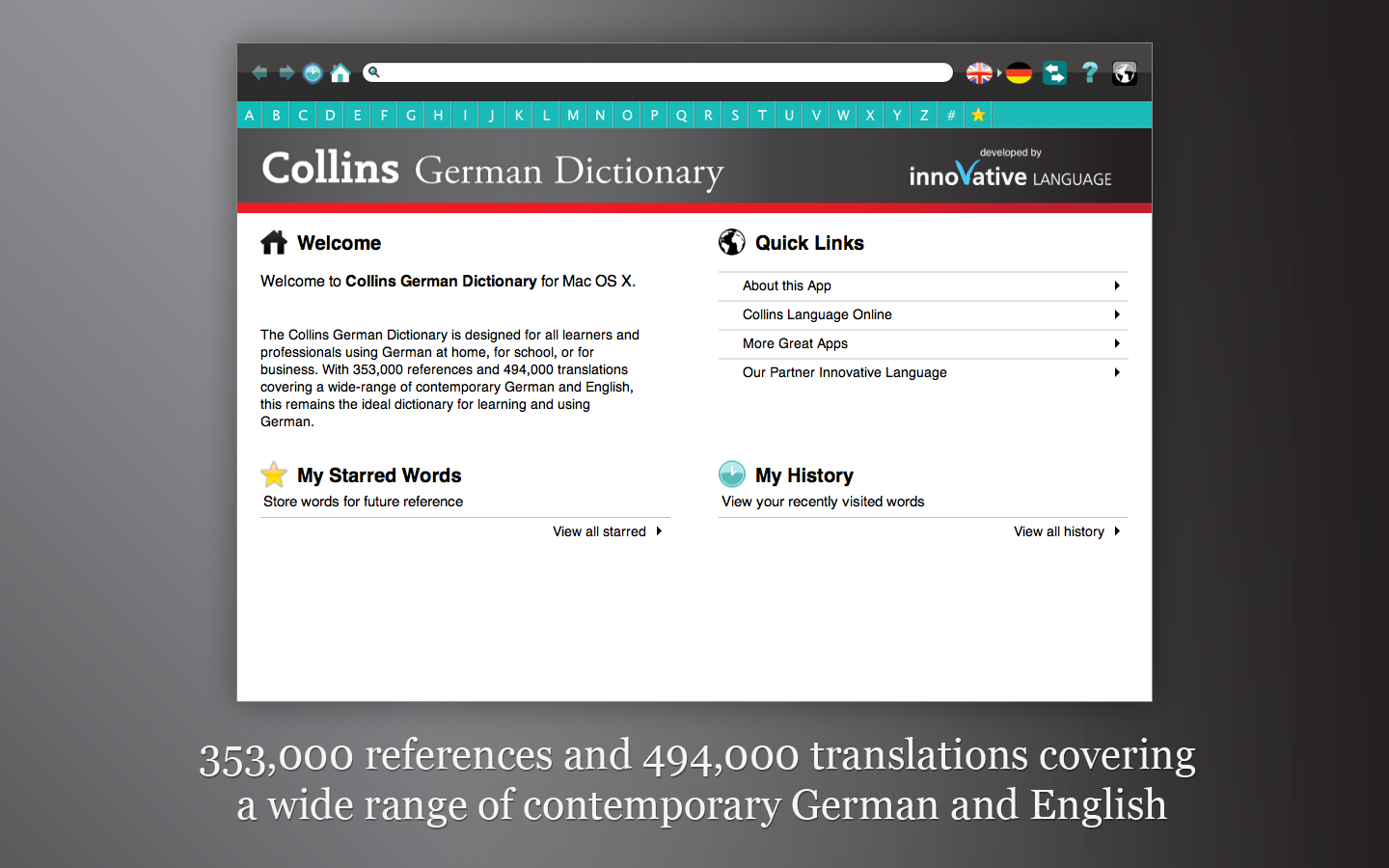Select the English UK flag icon

(x=979, y=72)
